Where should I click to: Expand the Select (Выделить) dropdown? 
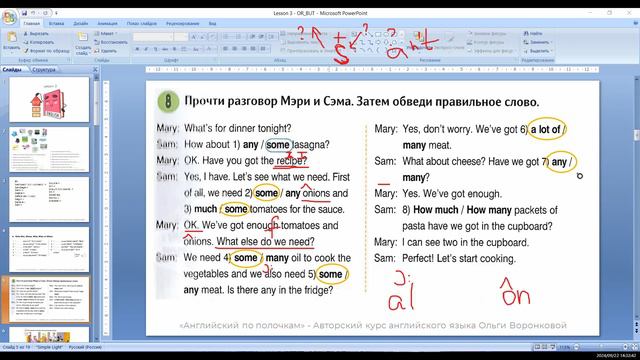(x=538, y=51)
